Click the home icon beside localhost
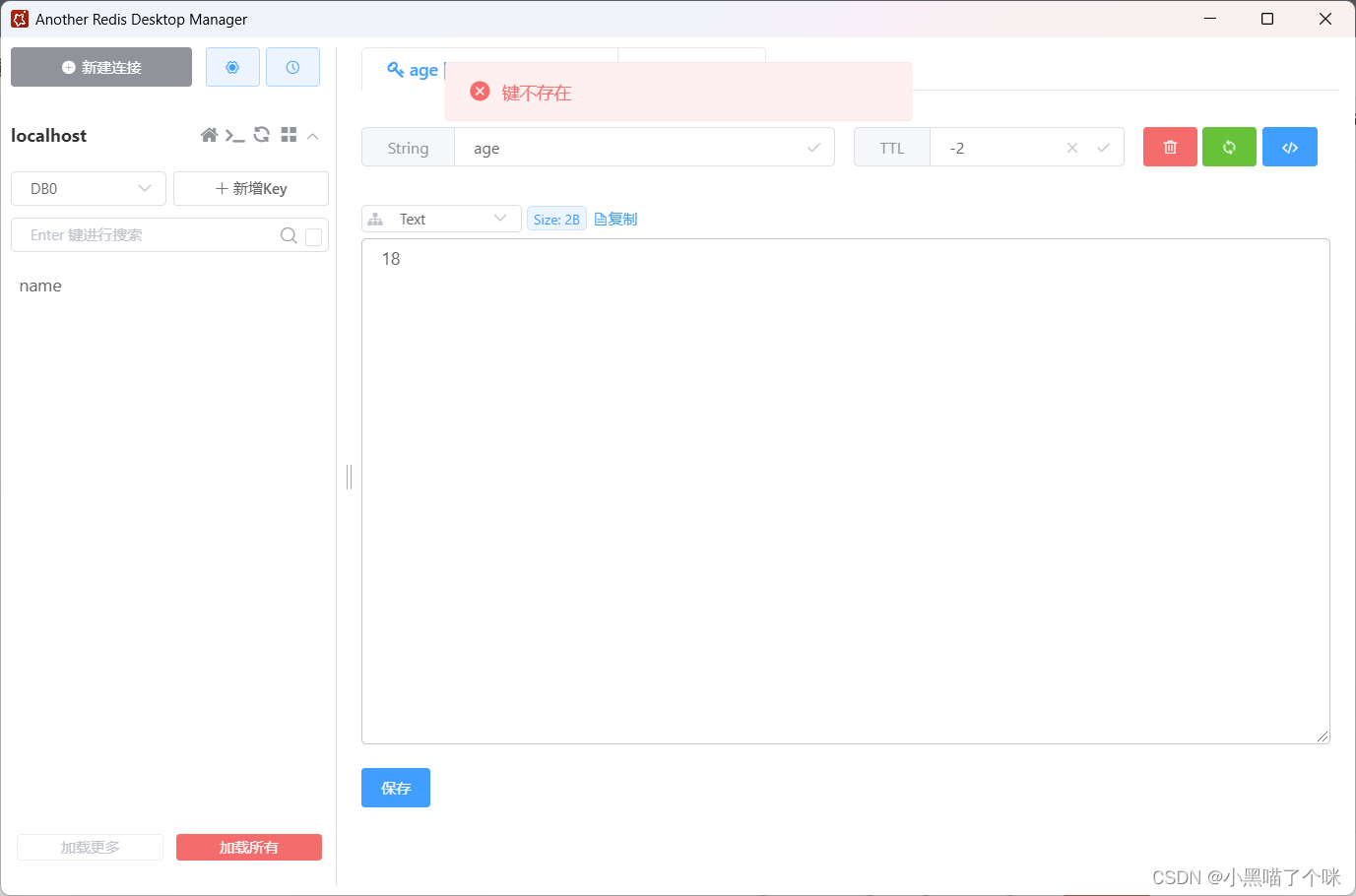 [209, 135]
